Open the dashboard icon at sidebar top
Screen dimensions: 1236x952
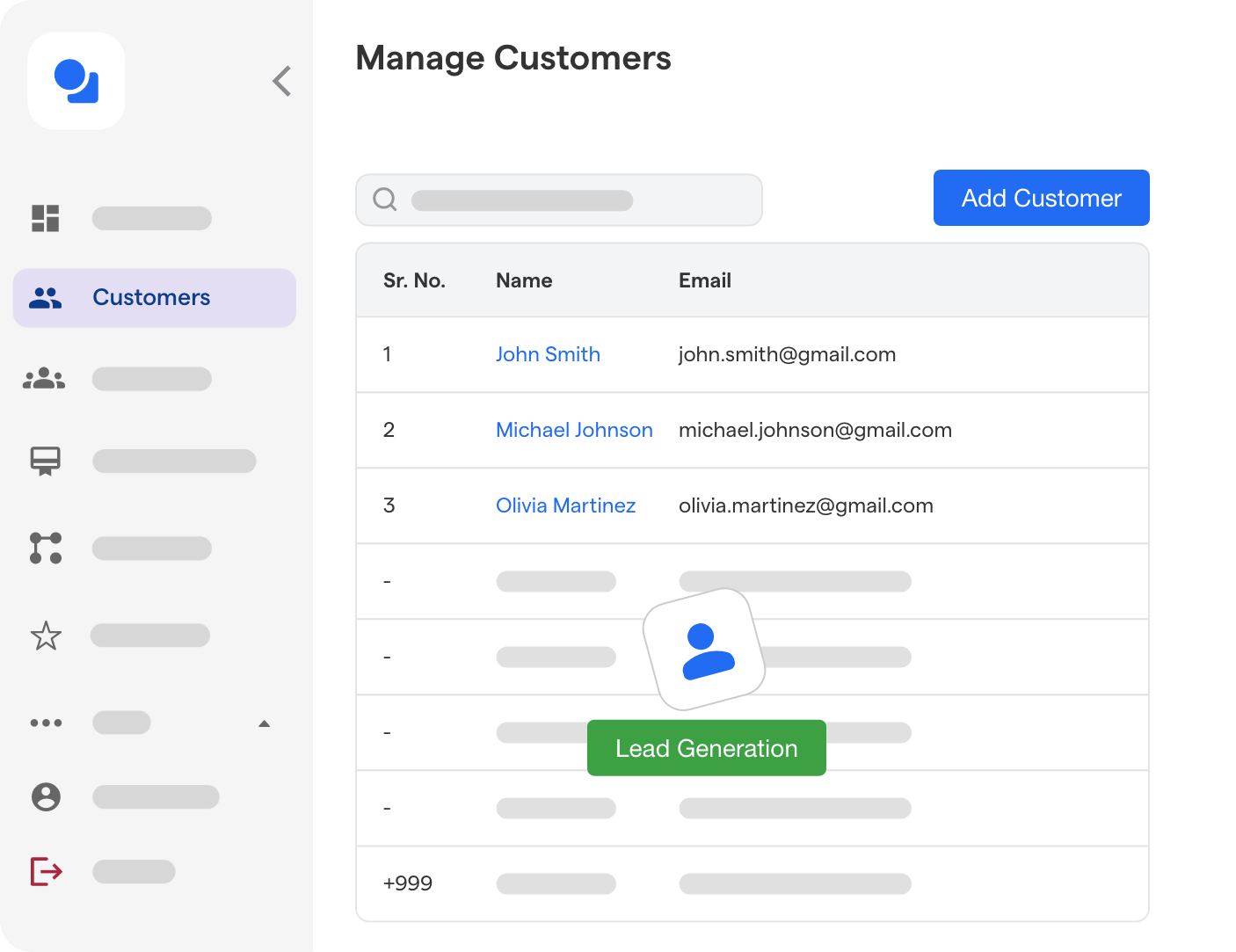pos(46,217)
